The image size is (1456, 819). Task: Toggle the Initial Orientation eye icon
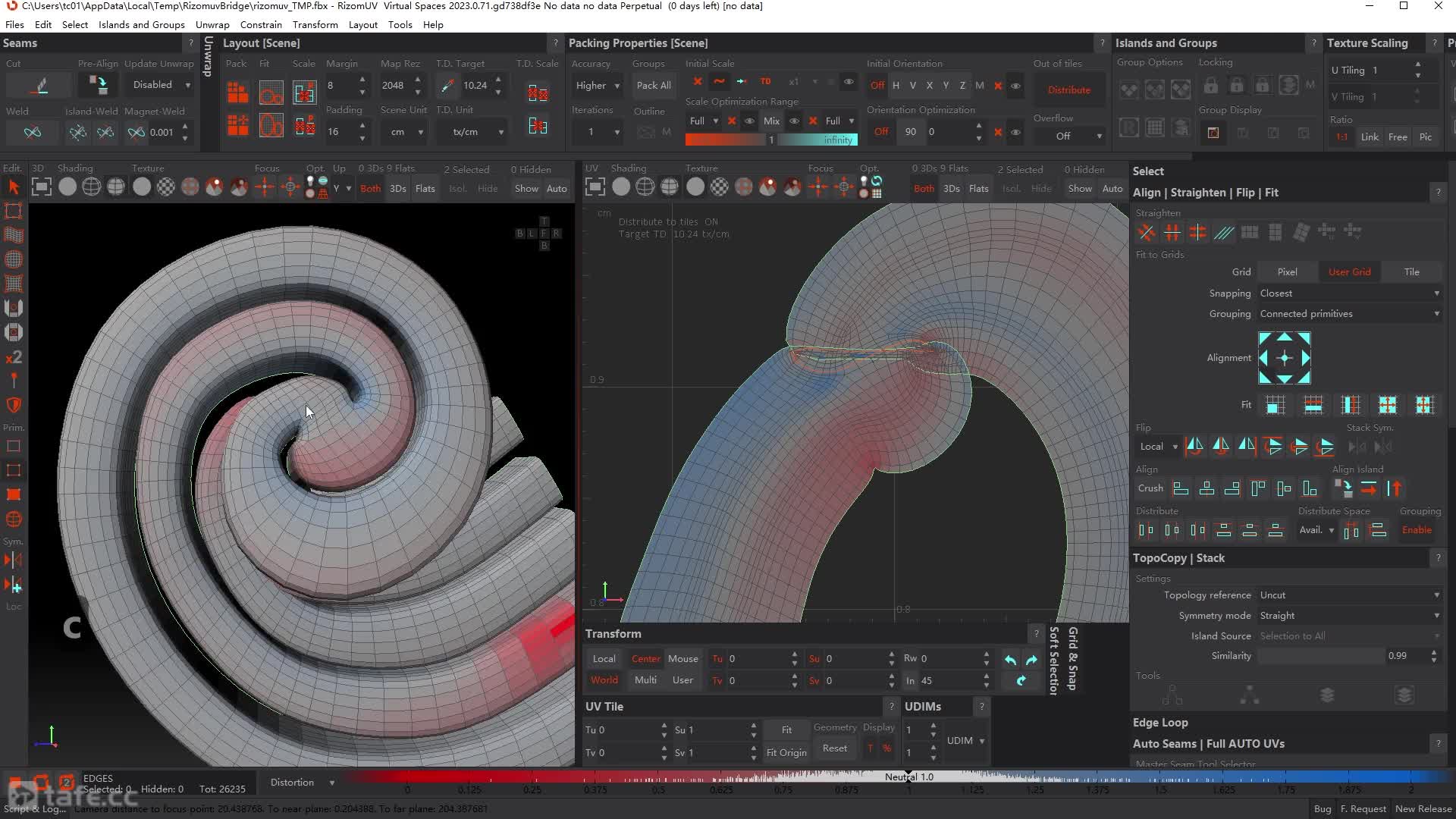tap(1015, 86)
